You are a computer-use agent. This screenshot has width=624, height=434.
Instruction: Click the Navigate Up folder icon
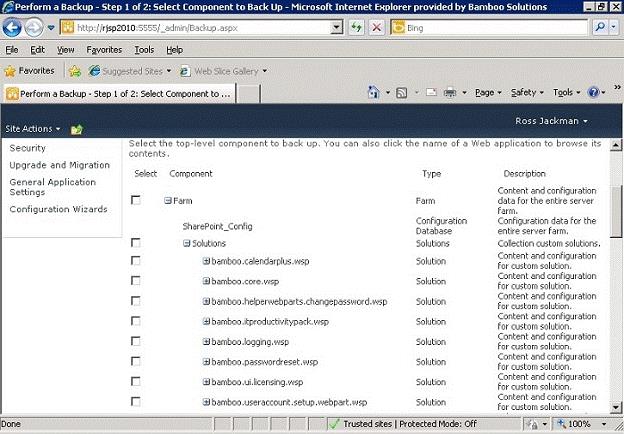(76, 129)
